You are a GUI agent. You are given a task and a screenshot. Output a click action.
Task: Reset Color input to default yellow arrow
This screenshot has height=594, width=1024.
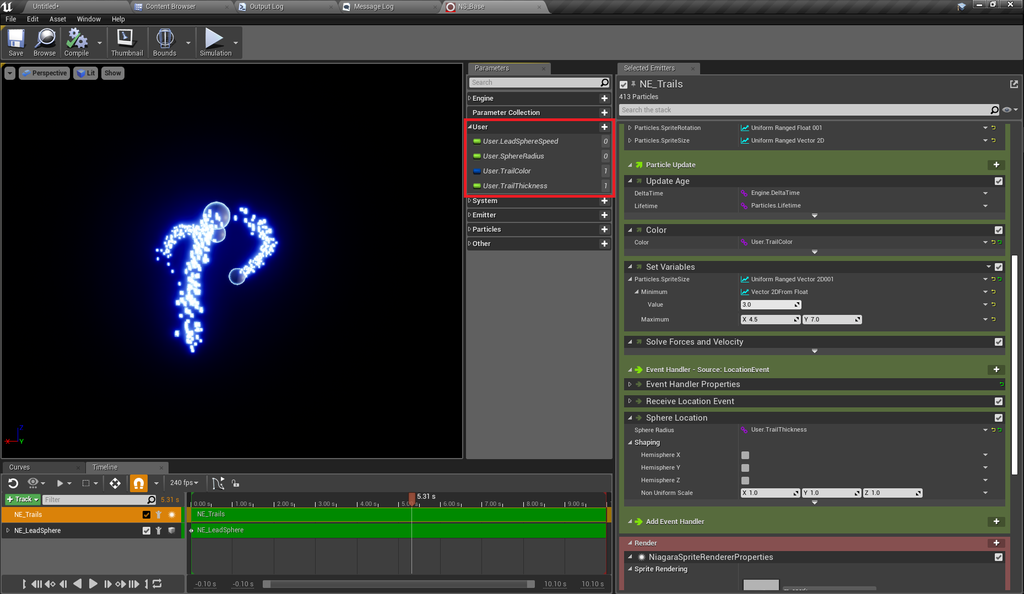994,242
